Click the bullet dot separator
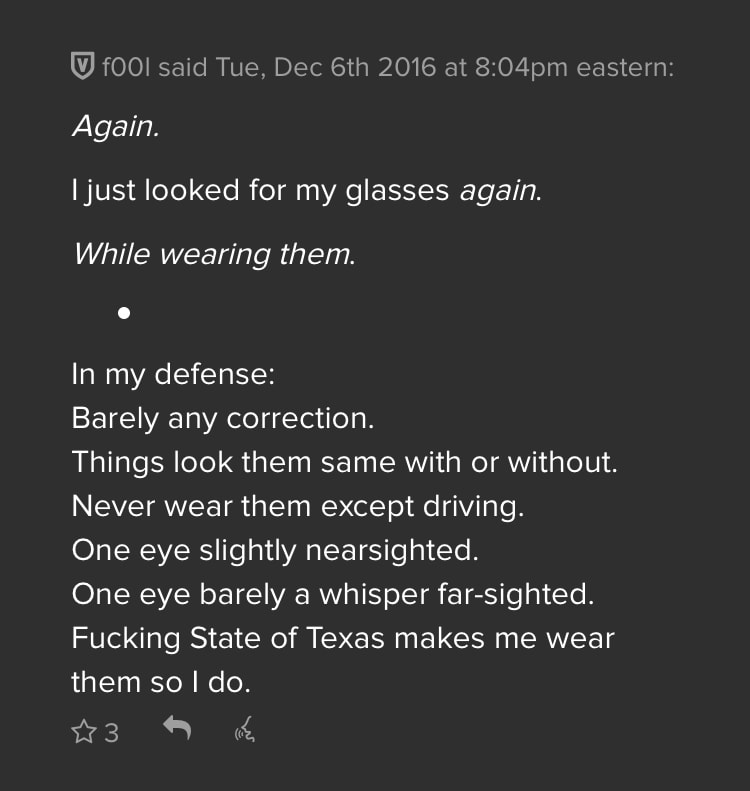The height and width of the screenshot is (791, 750). [124, 313]
